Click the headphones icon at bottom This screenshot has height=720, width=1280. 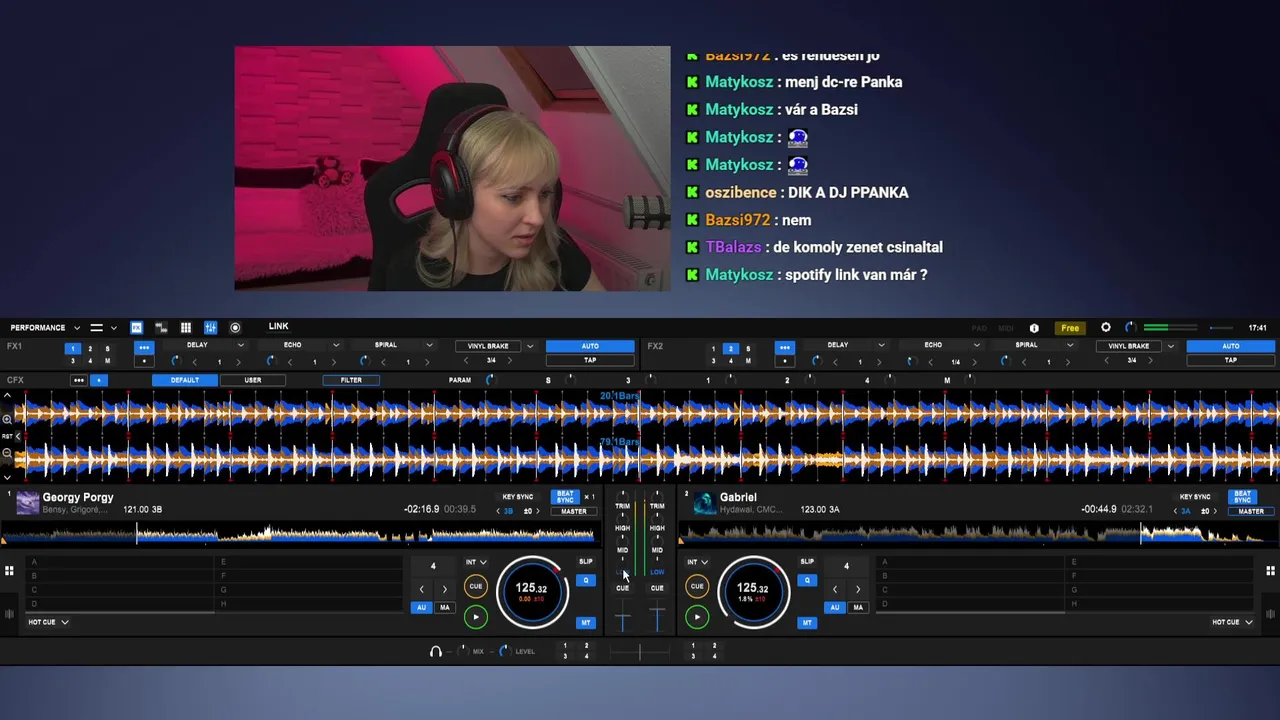(x=436, y=651)
